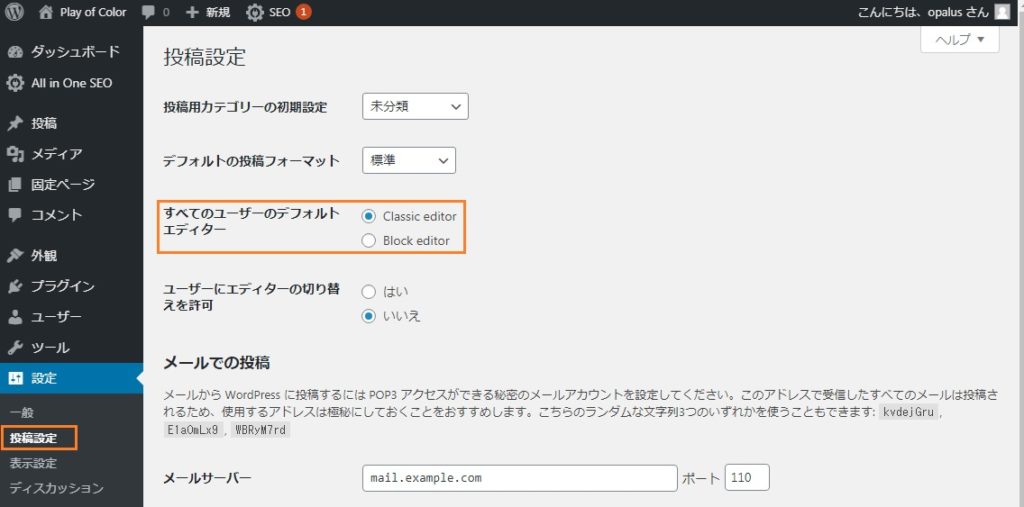
Task: Click 新規 in the admin bar
Action: click(x=218, y=12)
